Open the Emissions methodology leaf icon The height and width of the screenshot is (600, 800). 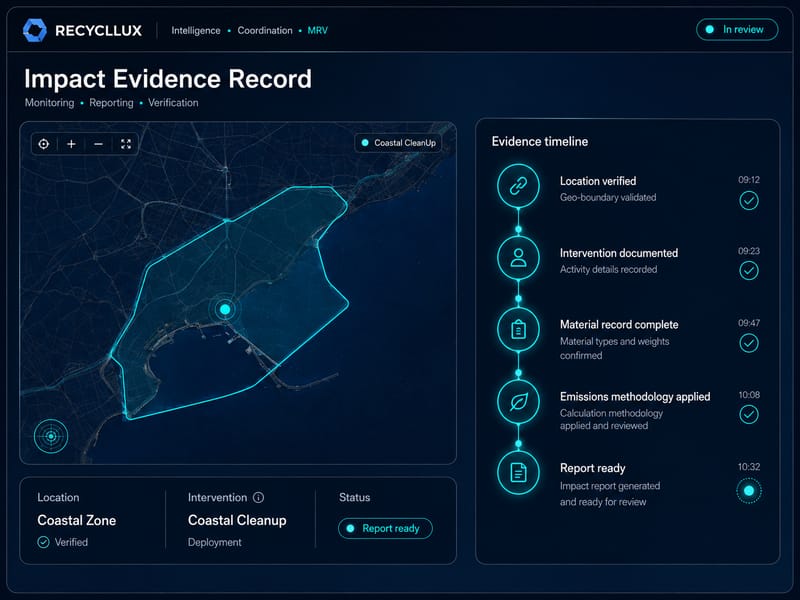518,402
